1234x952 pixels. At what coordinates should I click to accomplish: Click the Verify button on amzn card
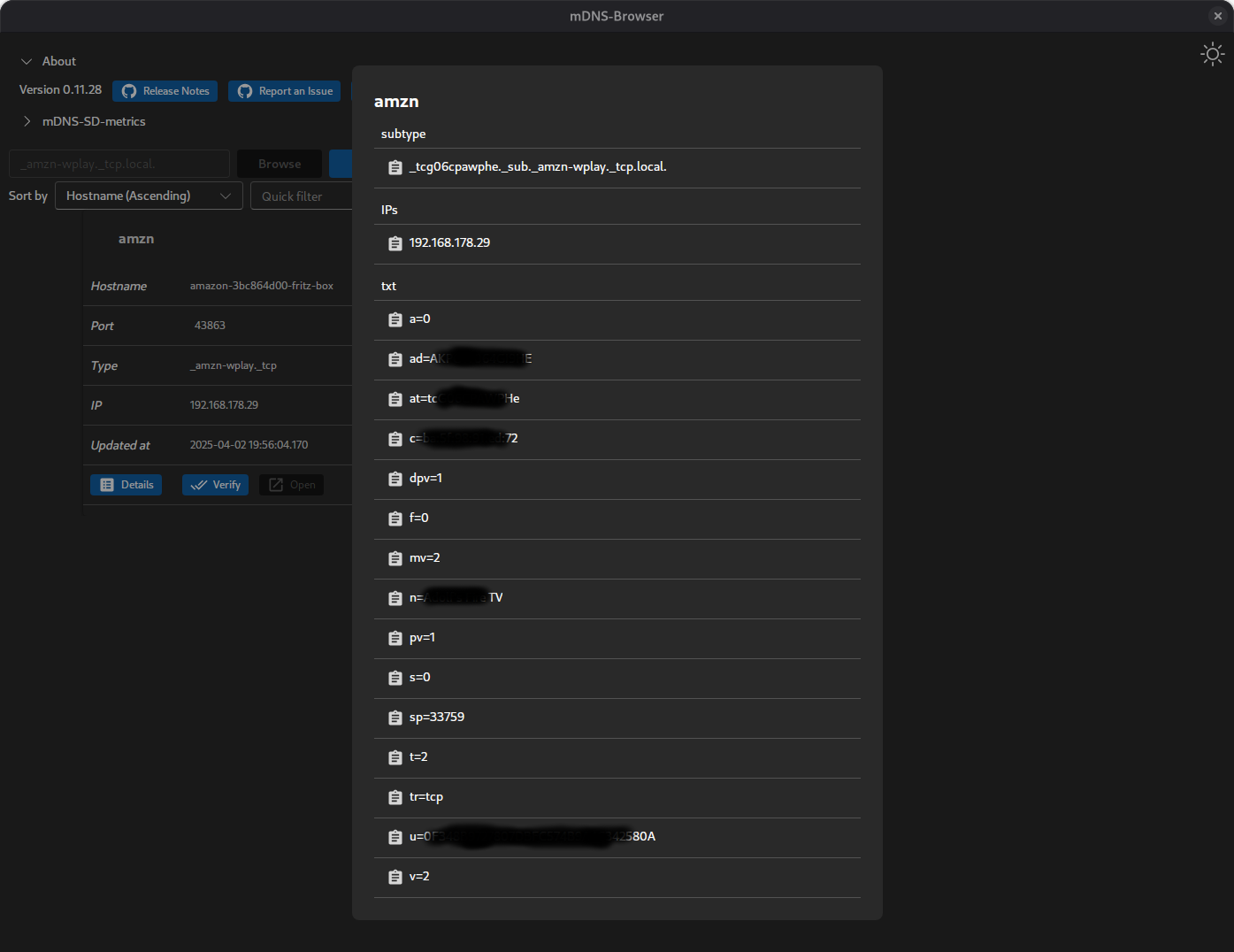tap(216, 485)
